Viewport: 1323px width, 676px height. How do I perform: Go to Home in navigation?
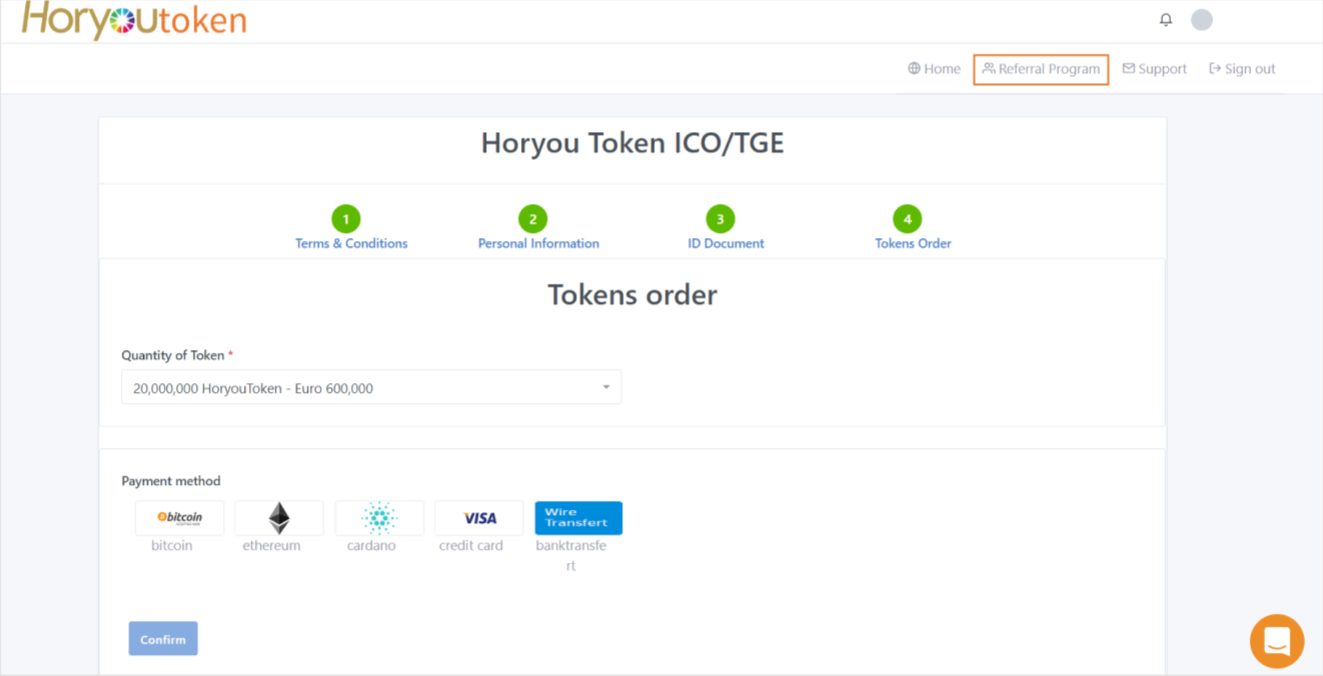(934, 69)
